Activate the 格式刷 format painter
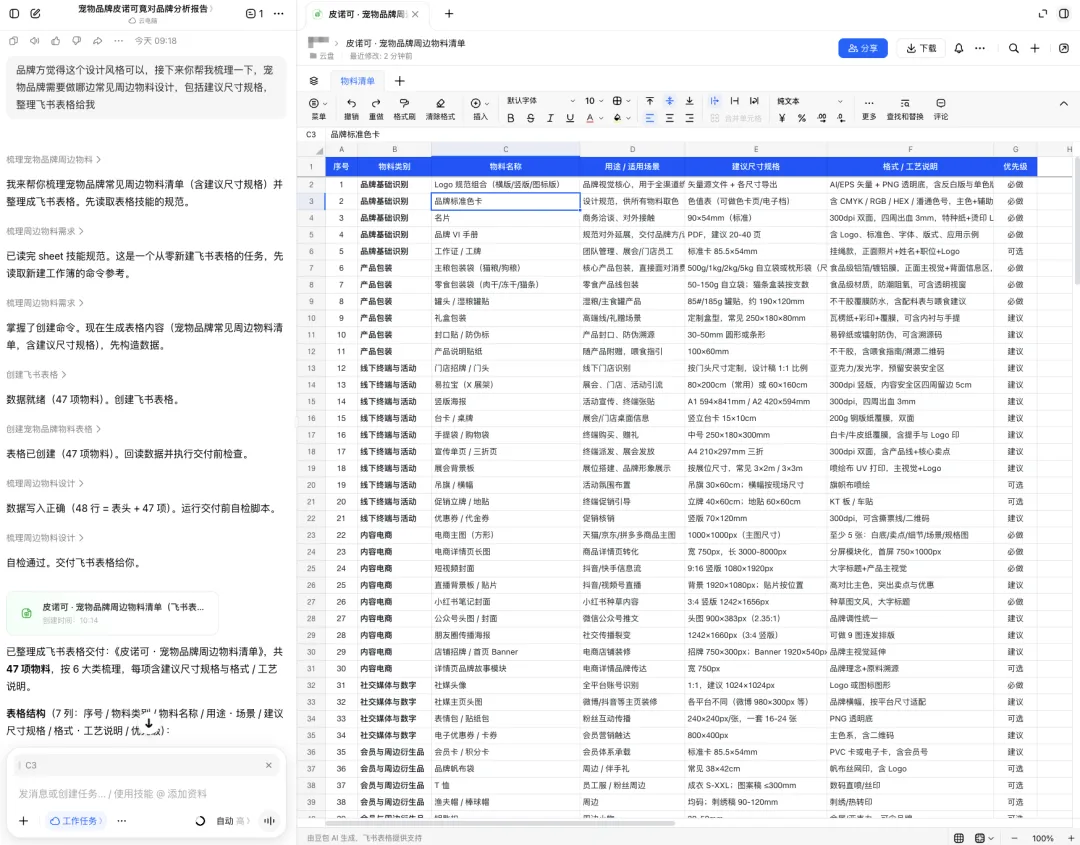The image size is (1080, 845). coord(404,109)
